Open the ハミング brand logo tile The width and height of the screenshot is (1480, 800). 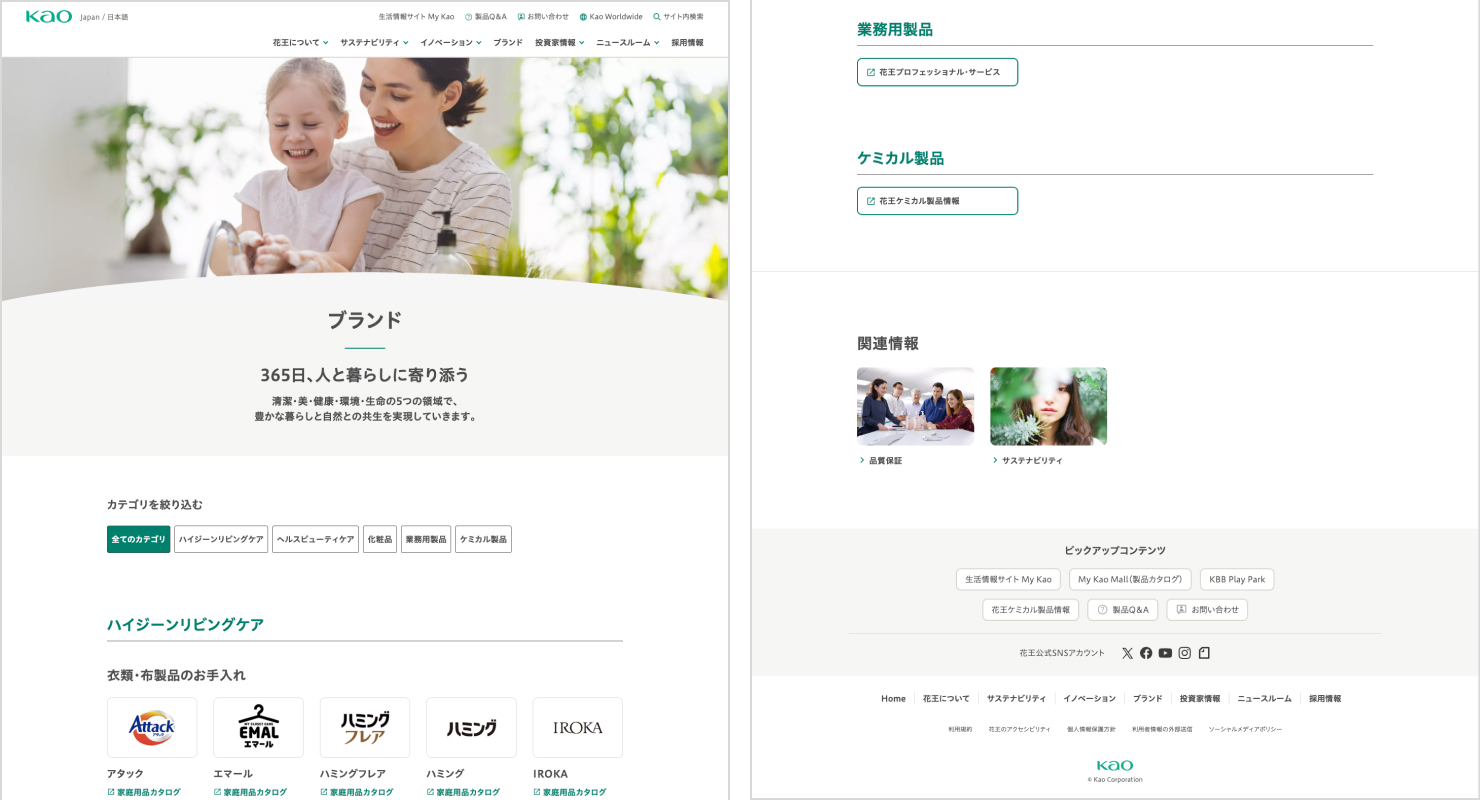[x=471, y=727]
